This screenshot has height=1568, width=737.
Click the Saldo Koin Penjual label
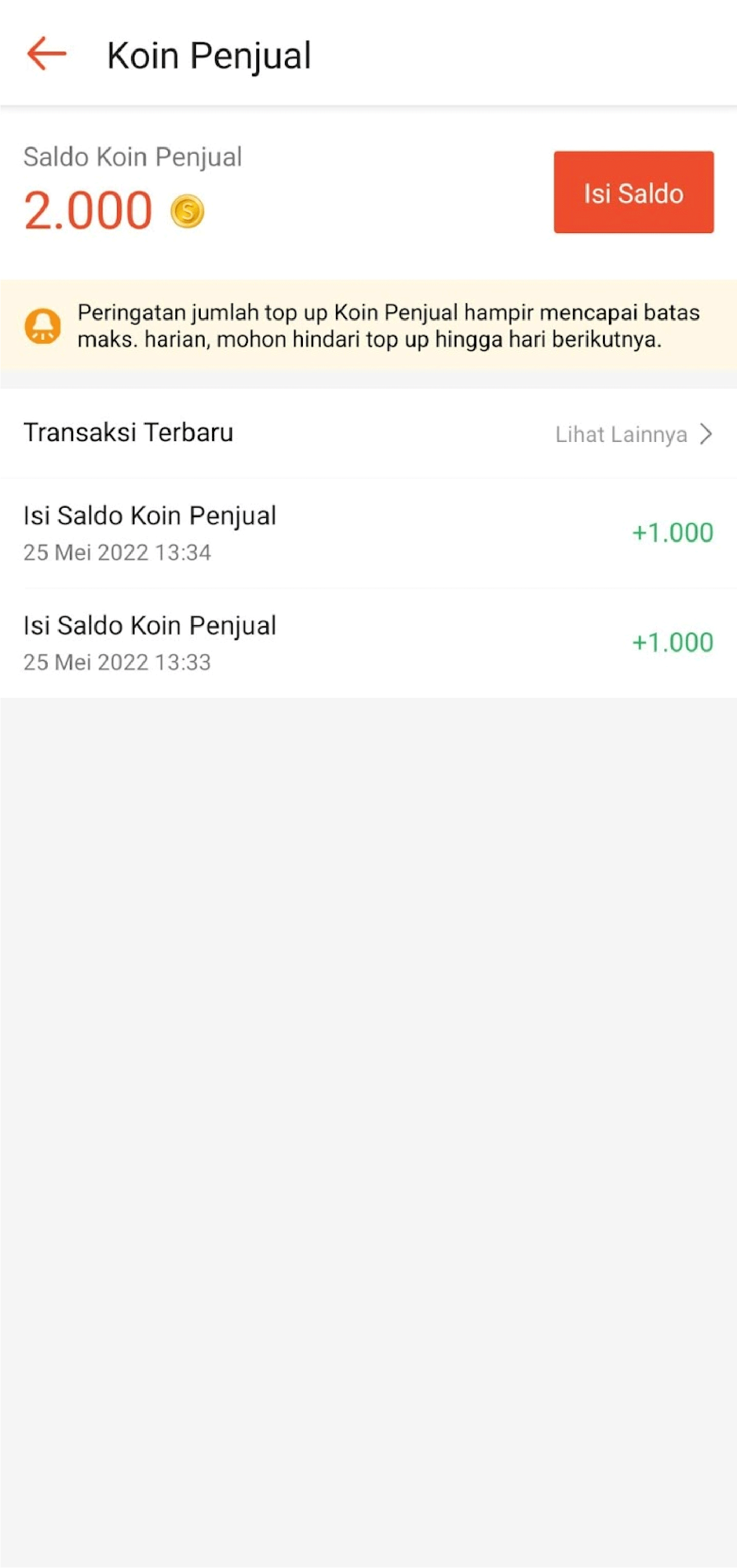pos(133,157)
